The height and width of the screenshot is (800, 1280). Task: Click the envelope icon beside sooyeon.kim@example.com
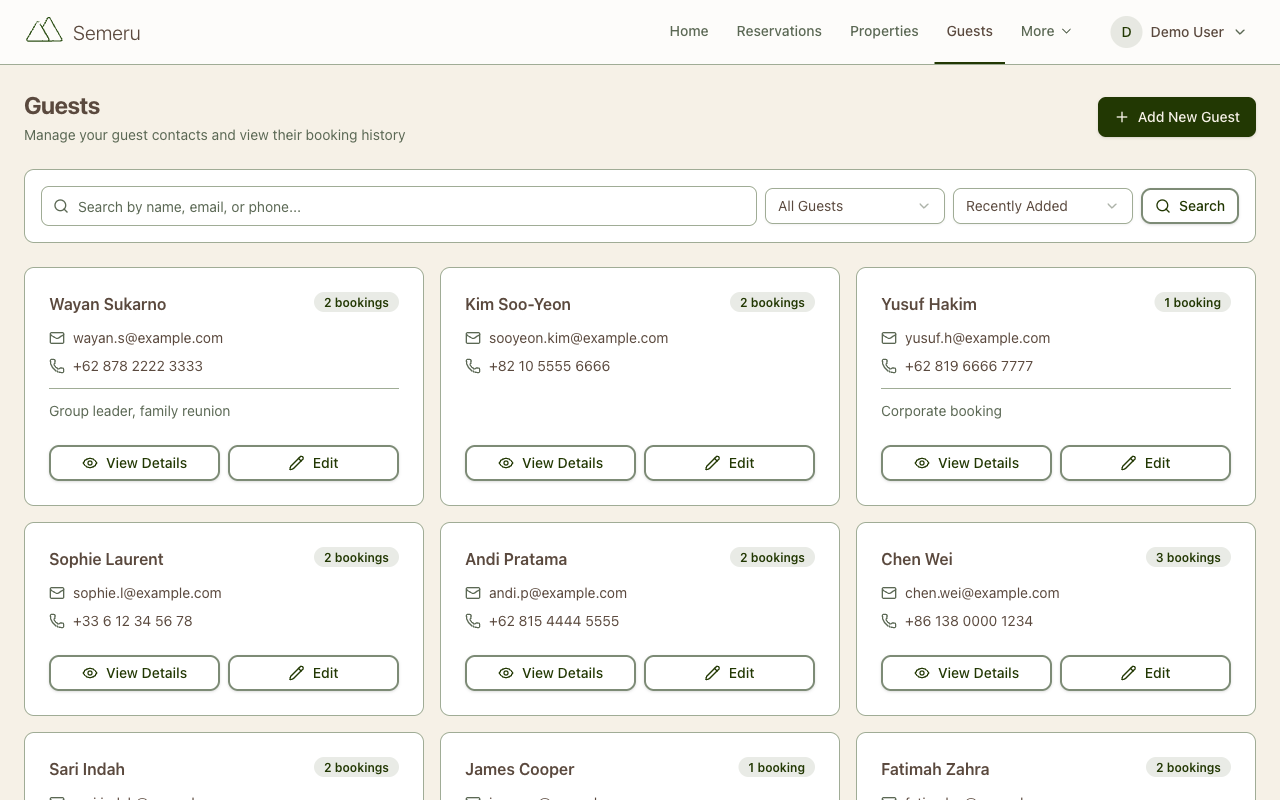coord(473,338)
